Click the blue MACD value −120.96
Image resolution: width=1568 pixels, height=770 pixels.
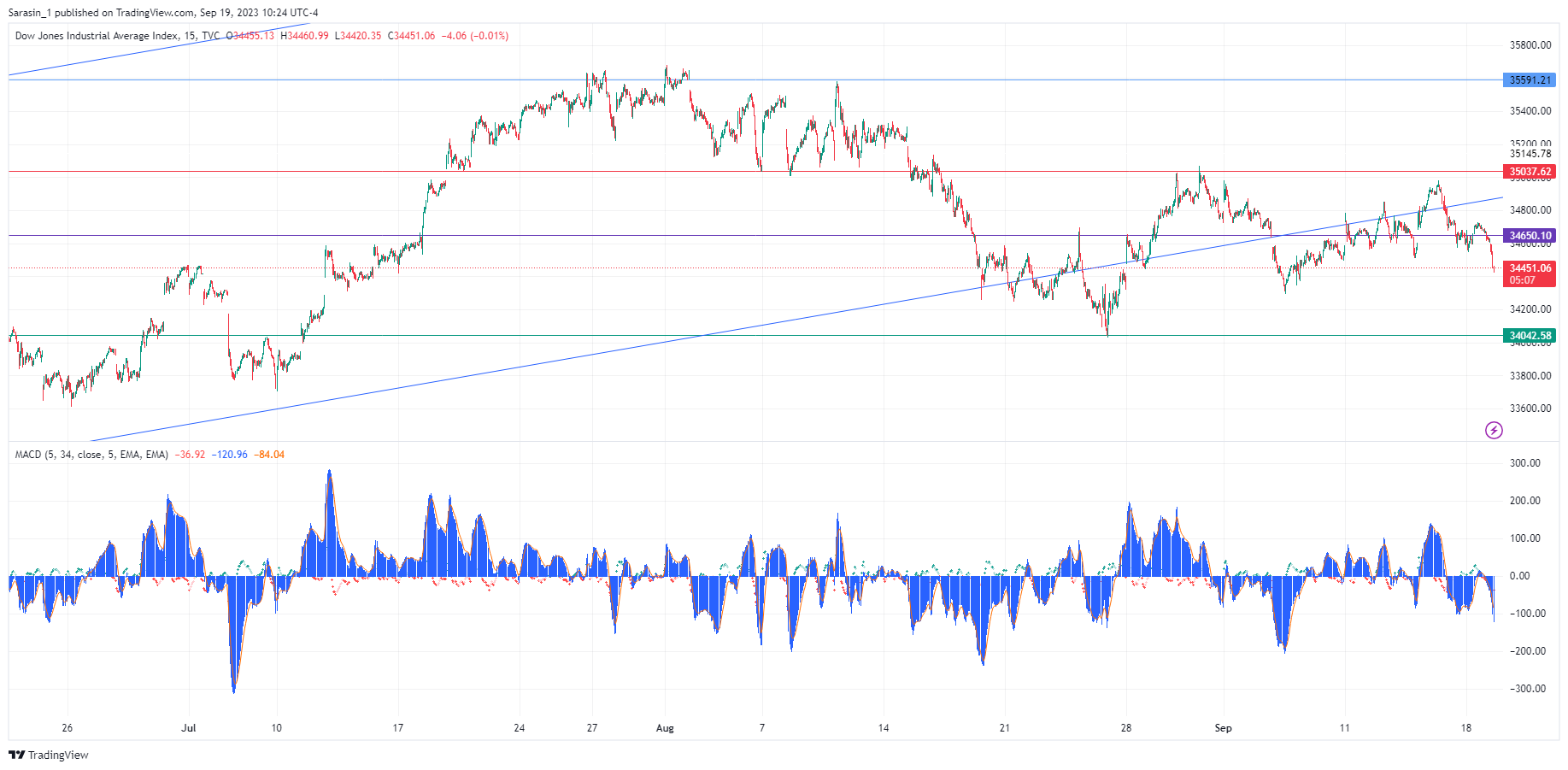click(230, 455)
